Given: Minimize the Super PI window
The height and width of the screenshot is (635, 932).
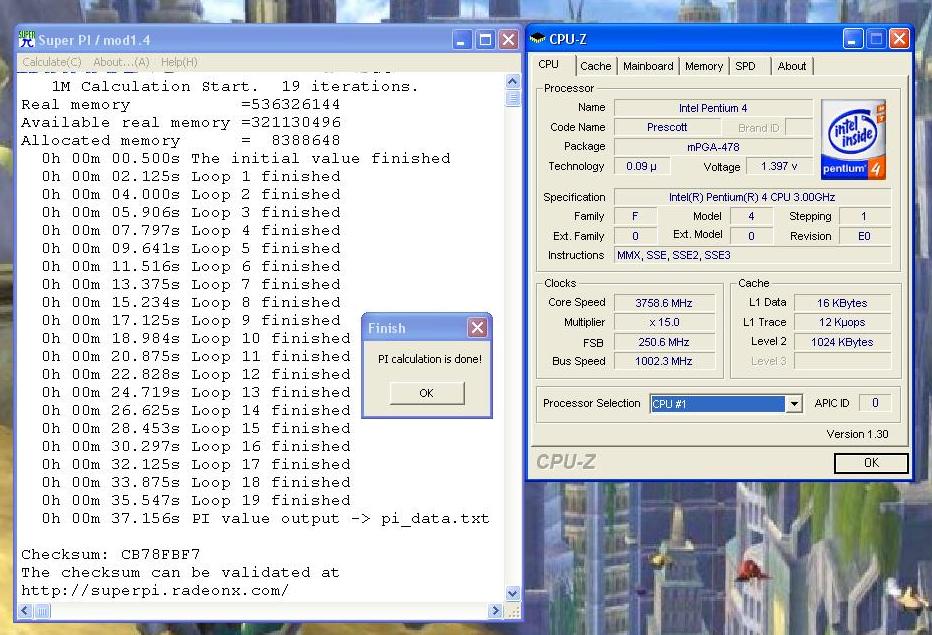Looking at the screenshot, I should [x=462, y=40].
